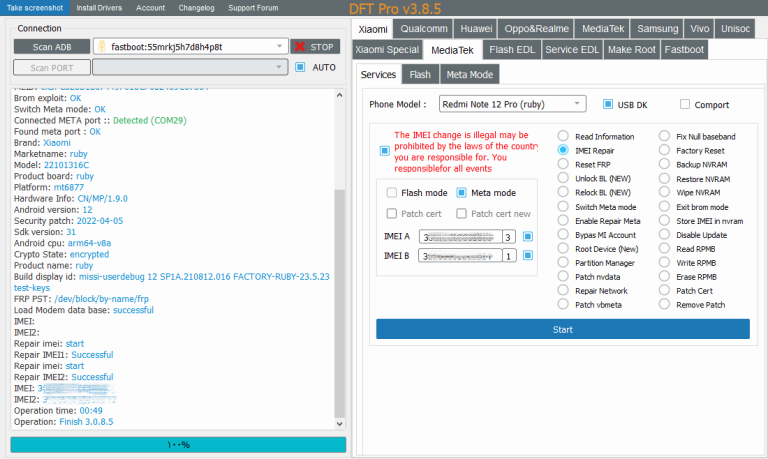Click Scan ADB button
This screenshot has height=459, width=768.
point(52,47)
